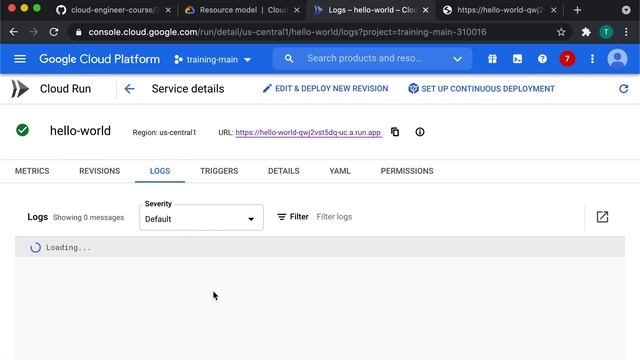Switch to the Details tab
The image size is (640, 360).
(284, 171)
